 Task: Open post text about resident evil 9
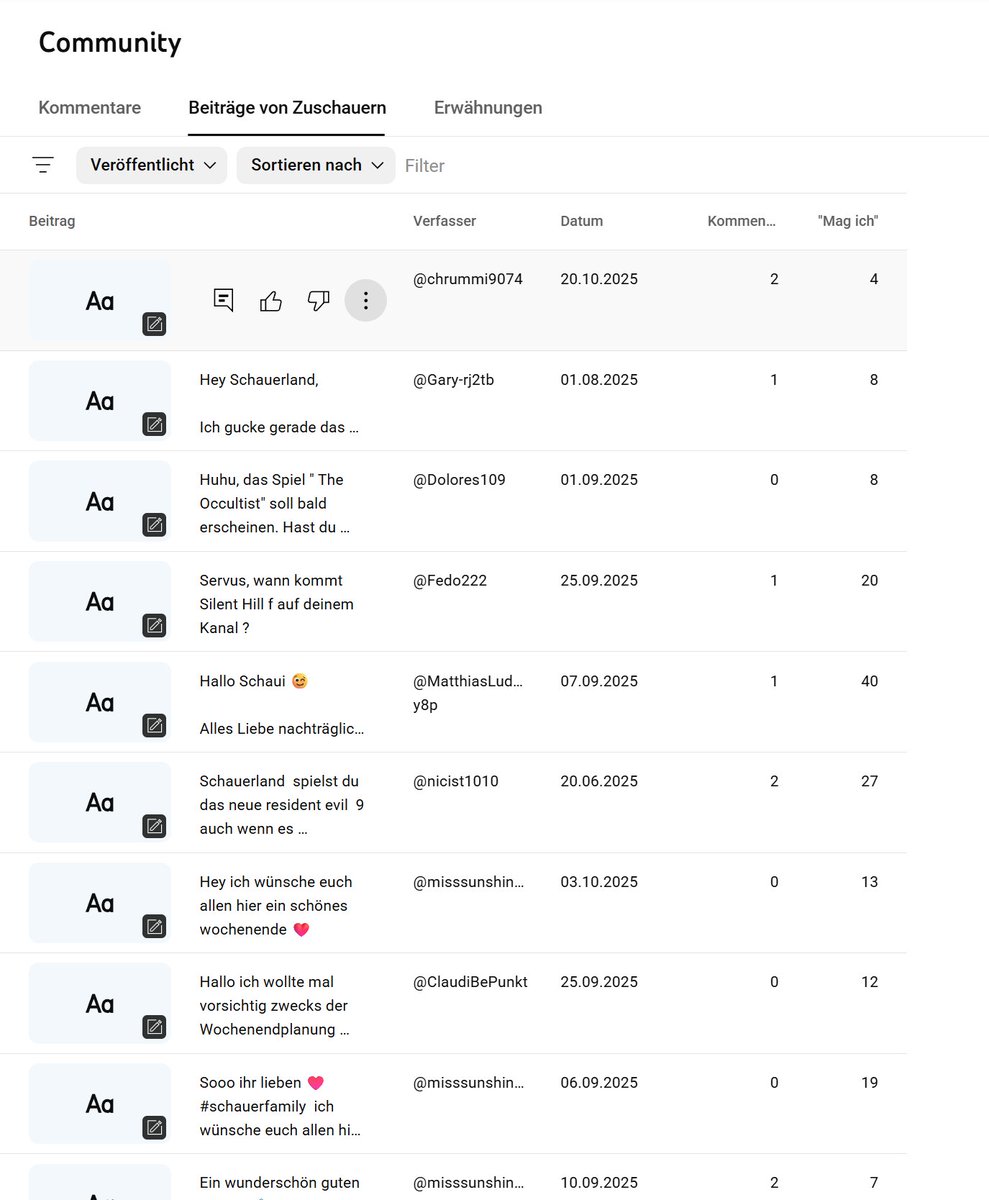[282, 805]
